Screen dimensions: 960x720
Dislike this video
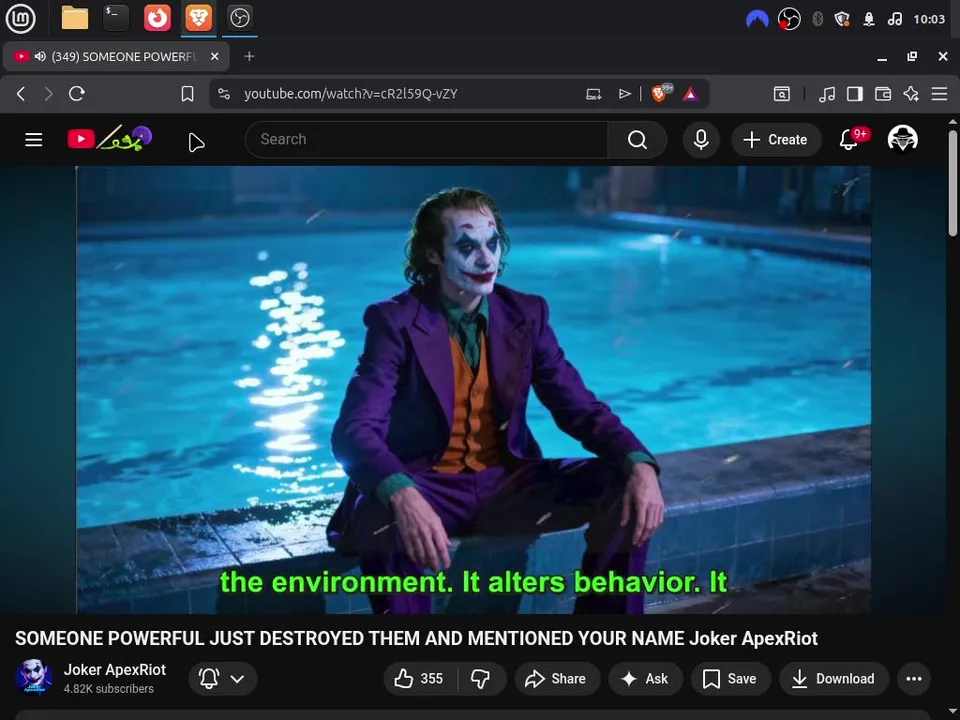[481, 678]
